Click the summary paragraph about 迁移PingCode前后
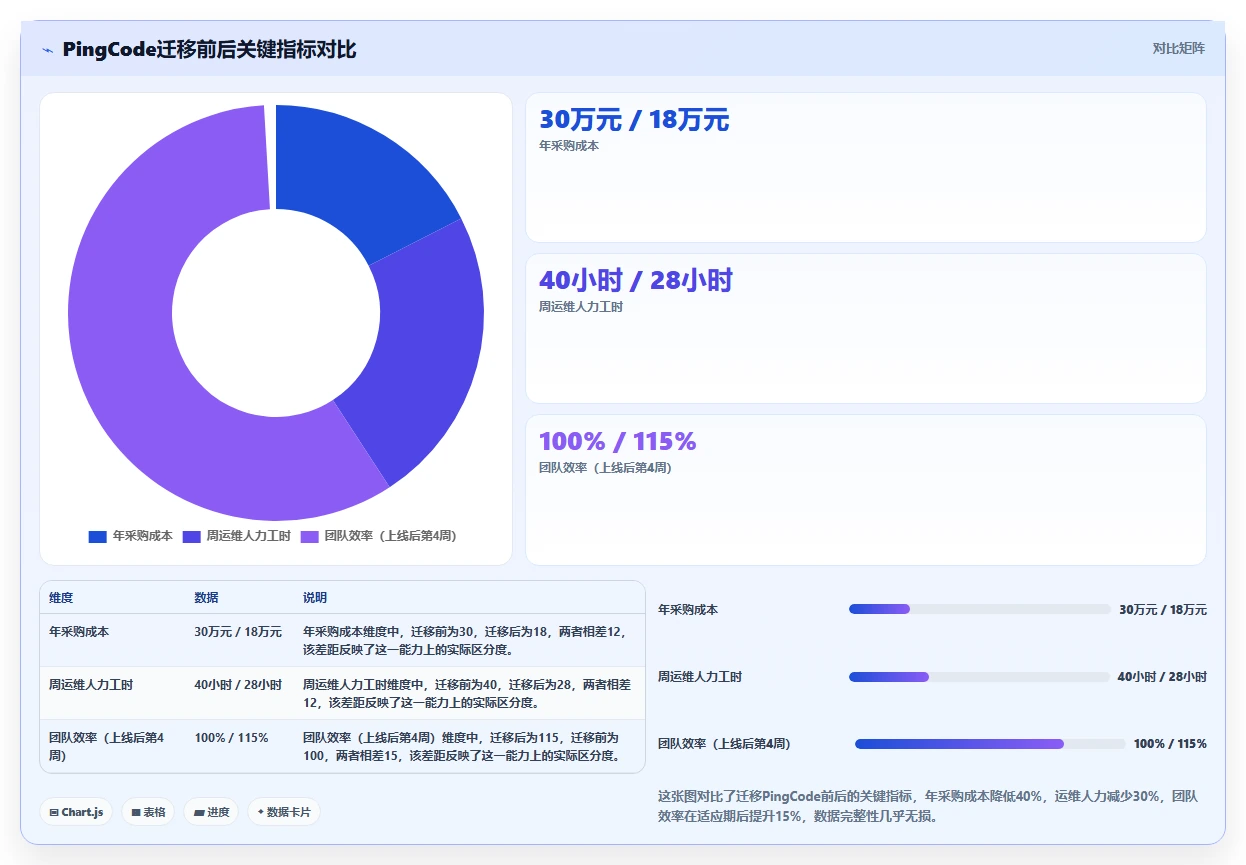This screenshot has width=1246, height=865. [x=931, y=806]
